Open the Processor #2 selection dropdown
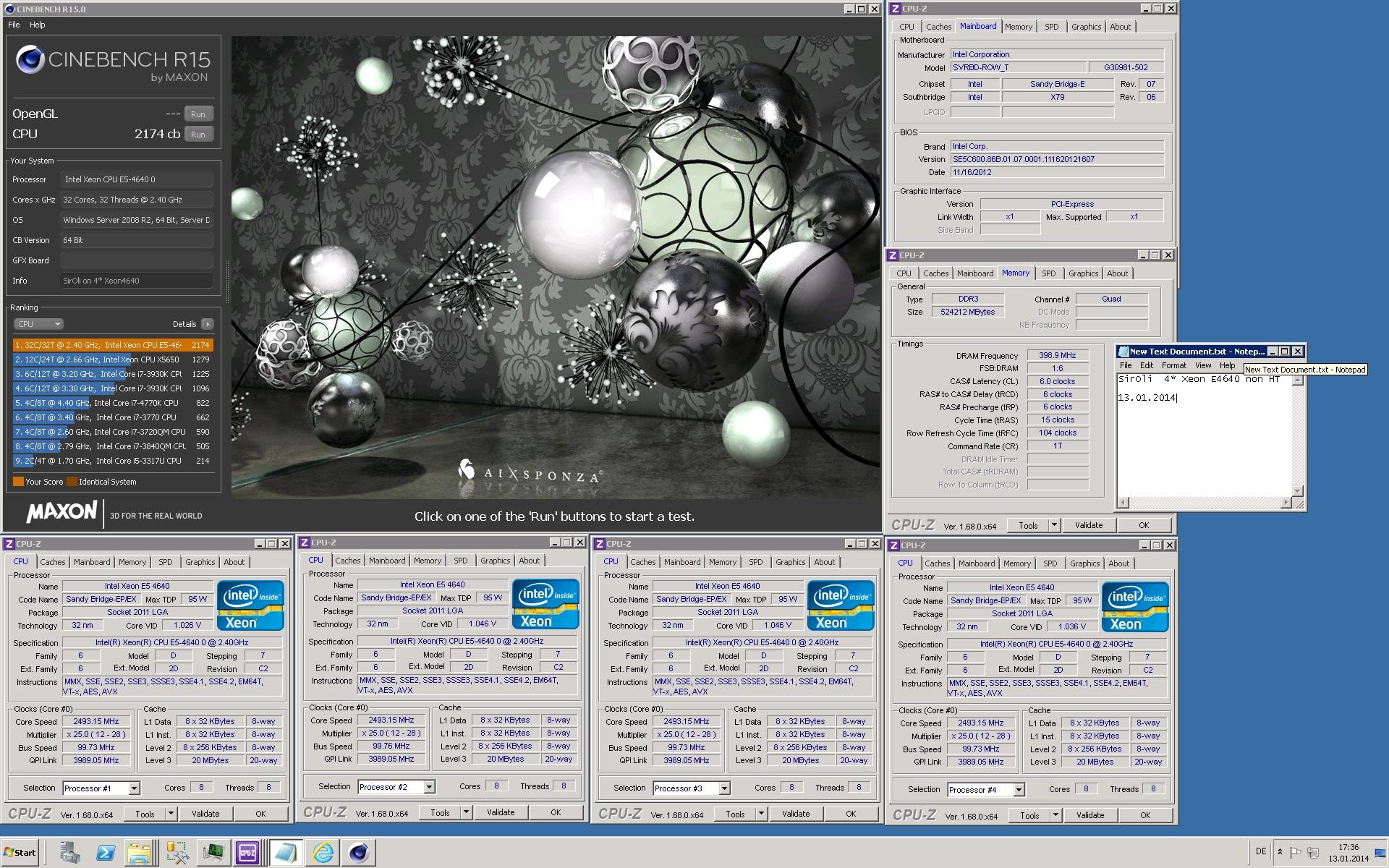 (429, 787)
